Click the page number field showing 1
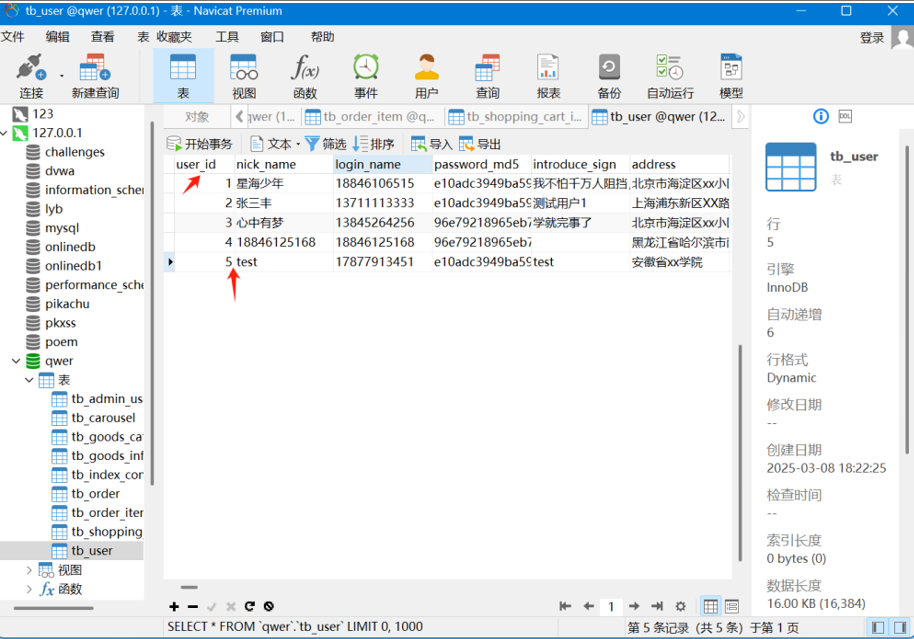The image size is (914, 639). [x=611, y=607]
